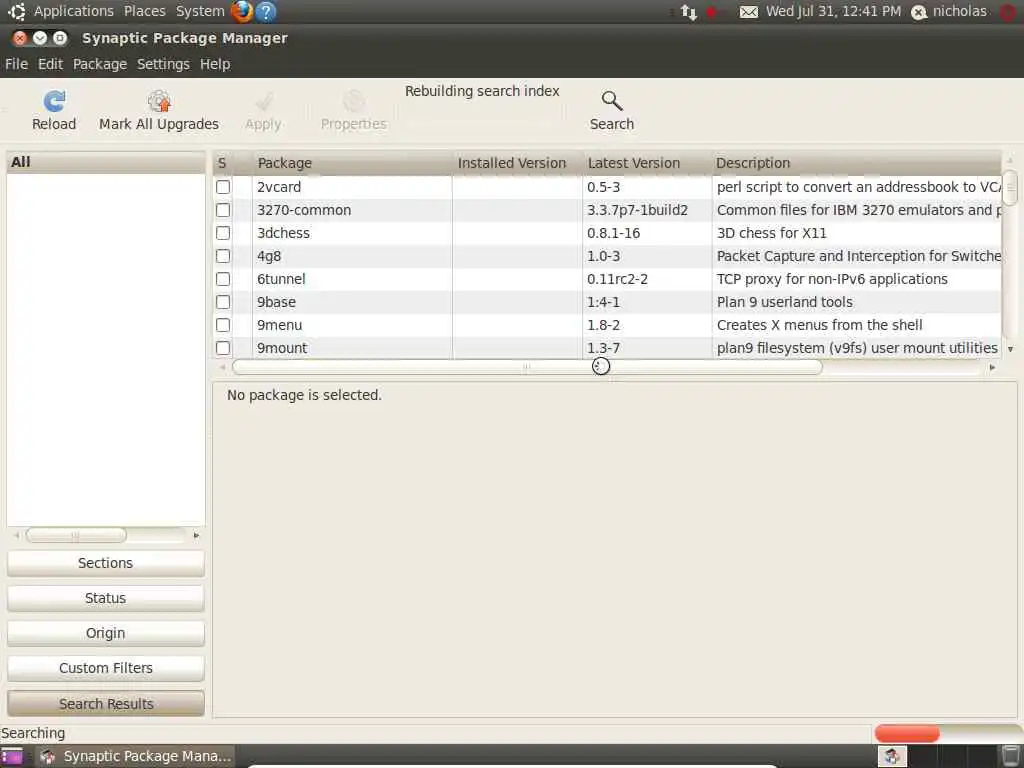Open the Places menu
The height and width of the screenshot is (768, 1024).
coord(145,11)
